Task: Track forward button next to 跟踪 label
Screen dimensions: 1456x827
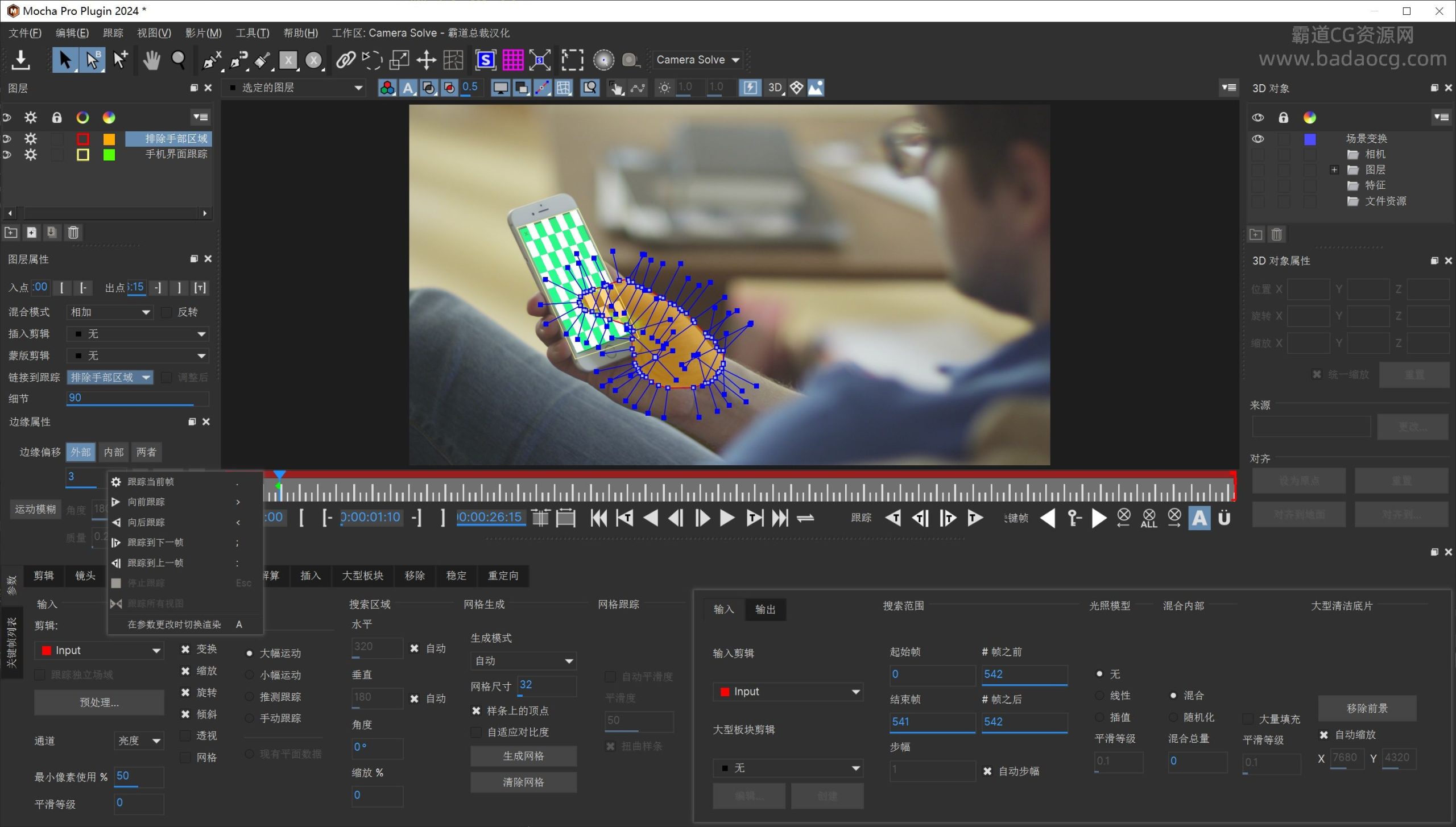Action: (975, 518)
